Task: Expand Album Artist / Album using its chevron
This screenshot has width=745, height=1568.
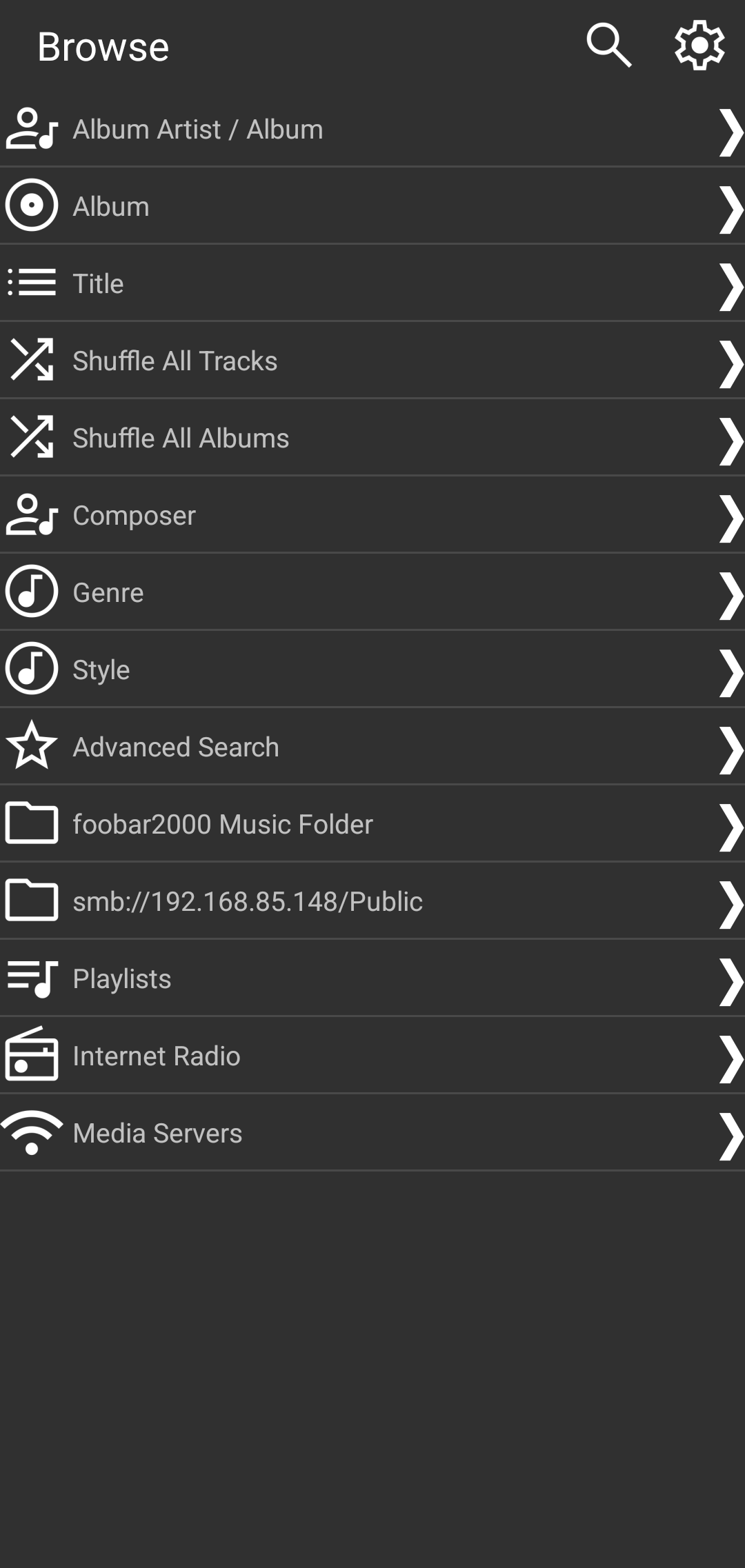Action: pos(730,131)
